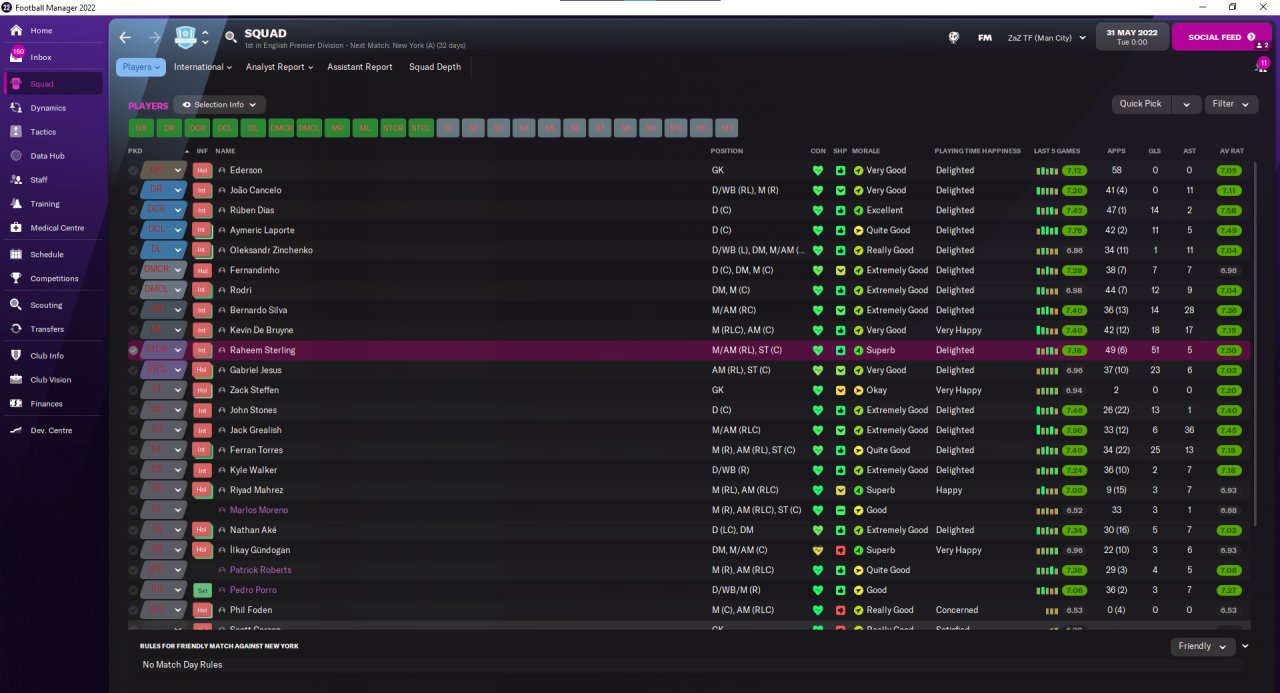Open Marlos Moreno's player profile
The height and width of the screenshot is (693, 1280).
click(x=259, y=510)
